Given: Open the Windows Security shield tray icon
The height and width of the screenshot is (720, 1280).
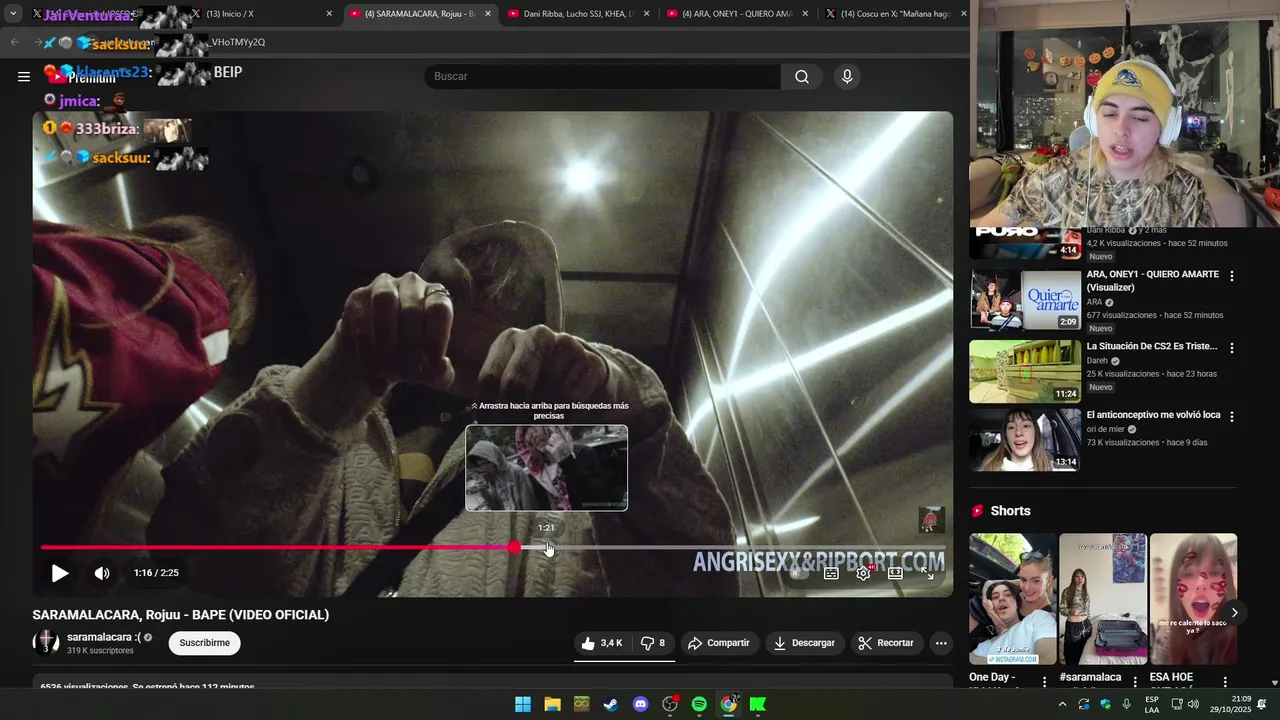Looking at the screenshot, I should tap(1105, 704).
